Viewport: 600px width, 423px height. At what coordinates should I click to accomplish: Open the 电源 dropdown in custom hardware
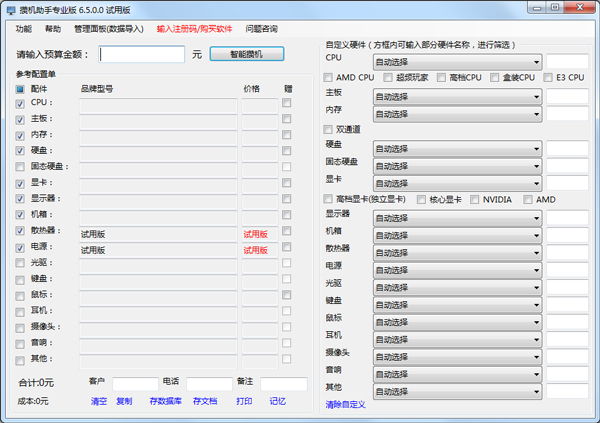tap(457, 268)
